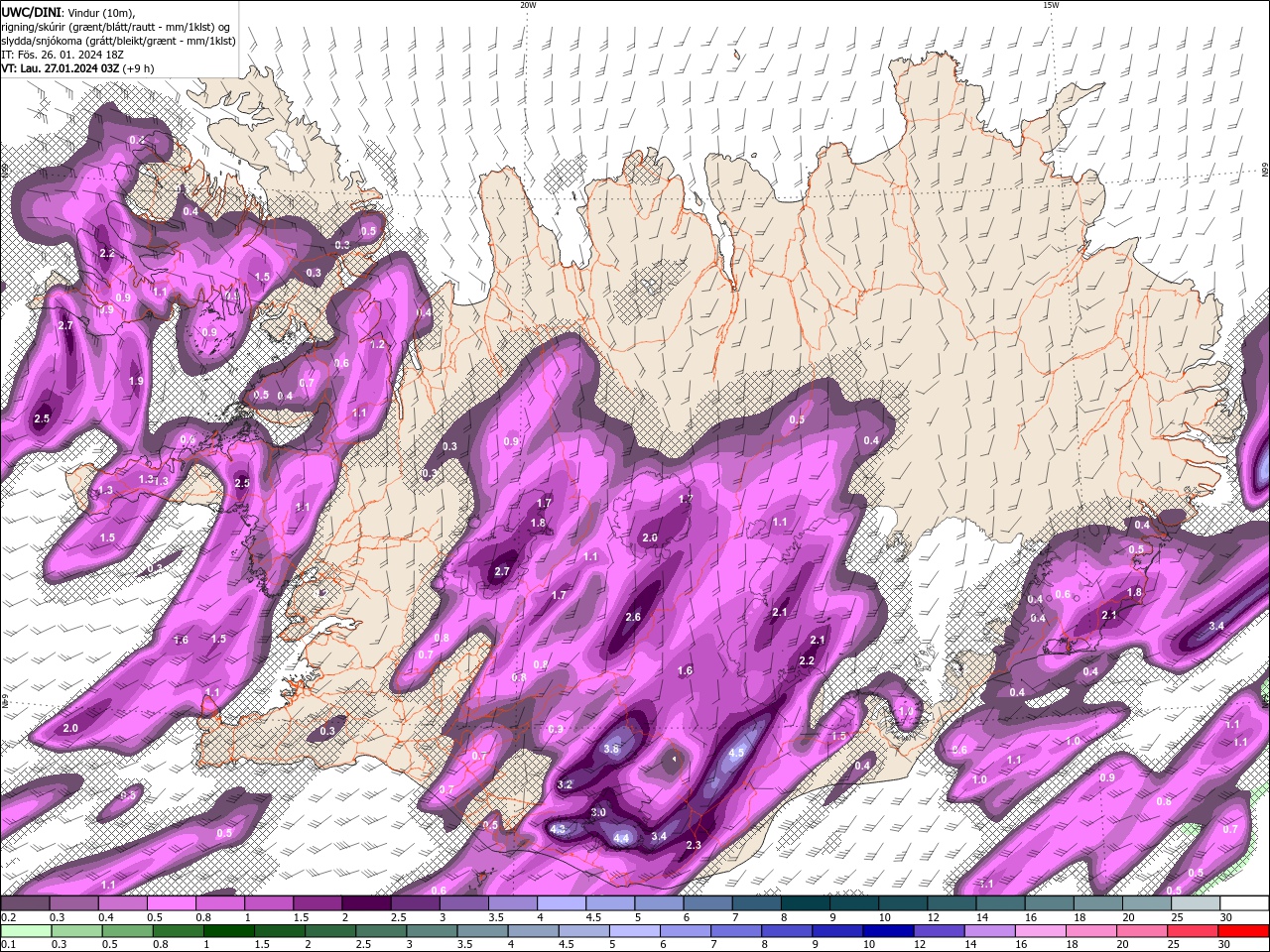This screenshot has height=952, width=1270.
Task: Click the 1.9 value off the west coast
Action: click(x=136, y=381)
